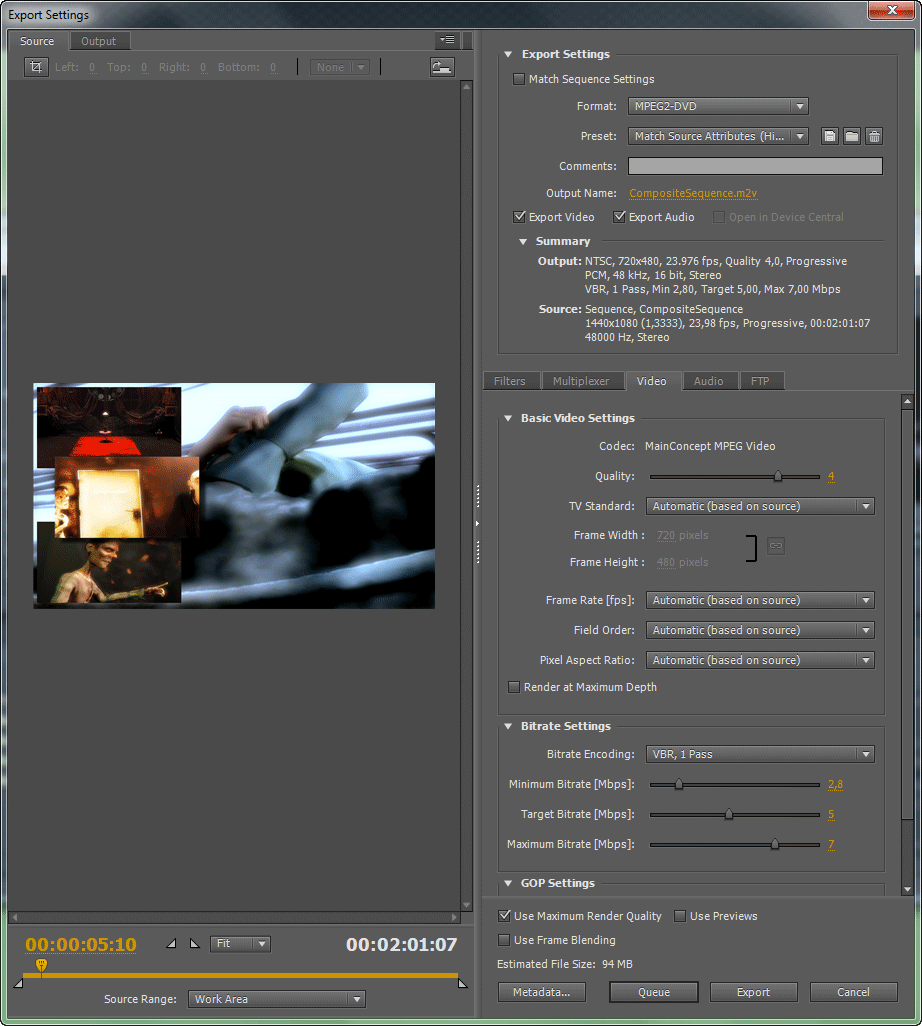
Task: Open the Source panel flyout menu icon
Action: coord(447,41)
